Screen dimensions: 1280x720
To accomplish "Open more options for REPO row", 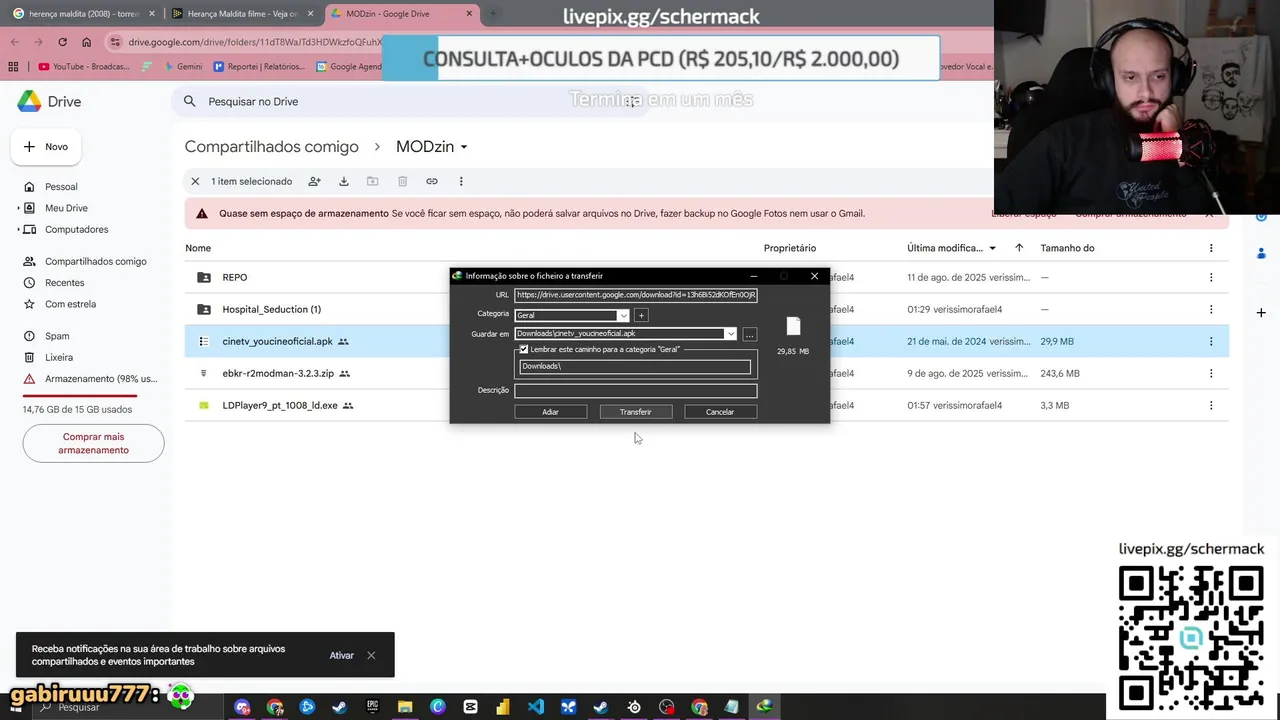I will (x=1211, y=277).
